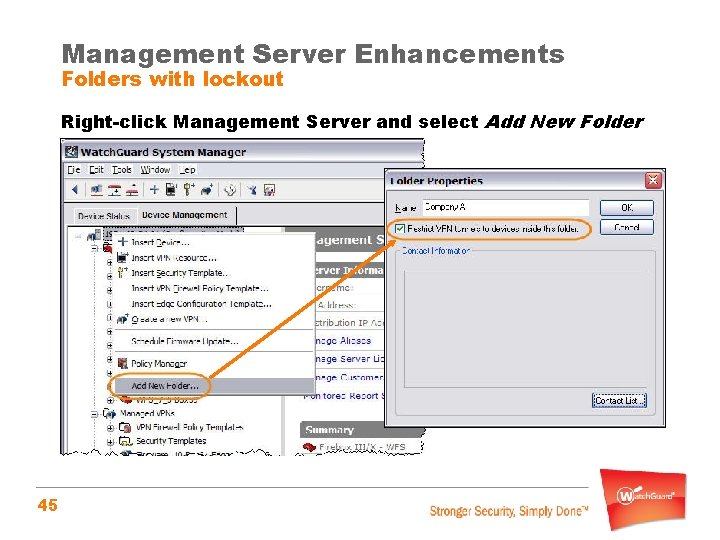Click the security template key toolbar icon
The image size is (720, 540).
189,190
